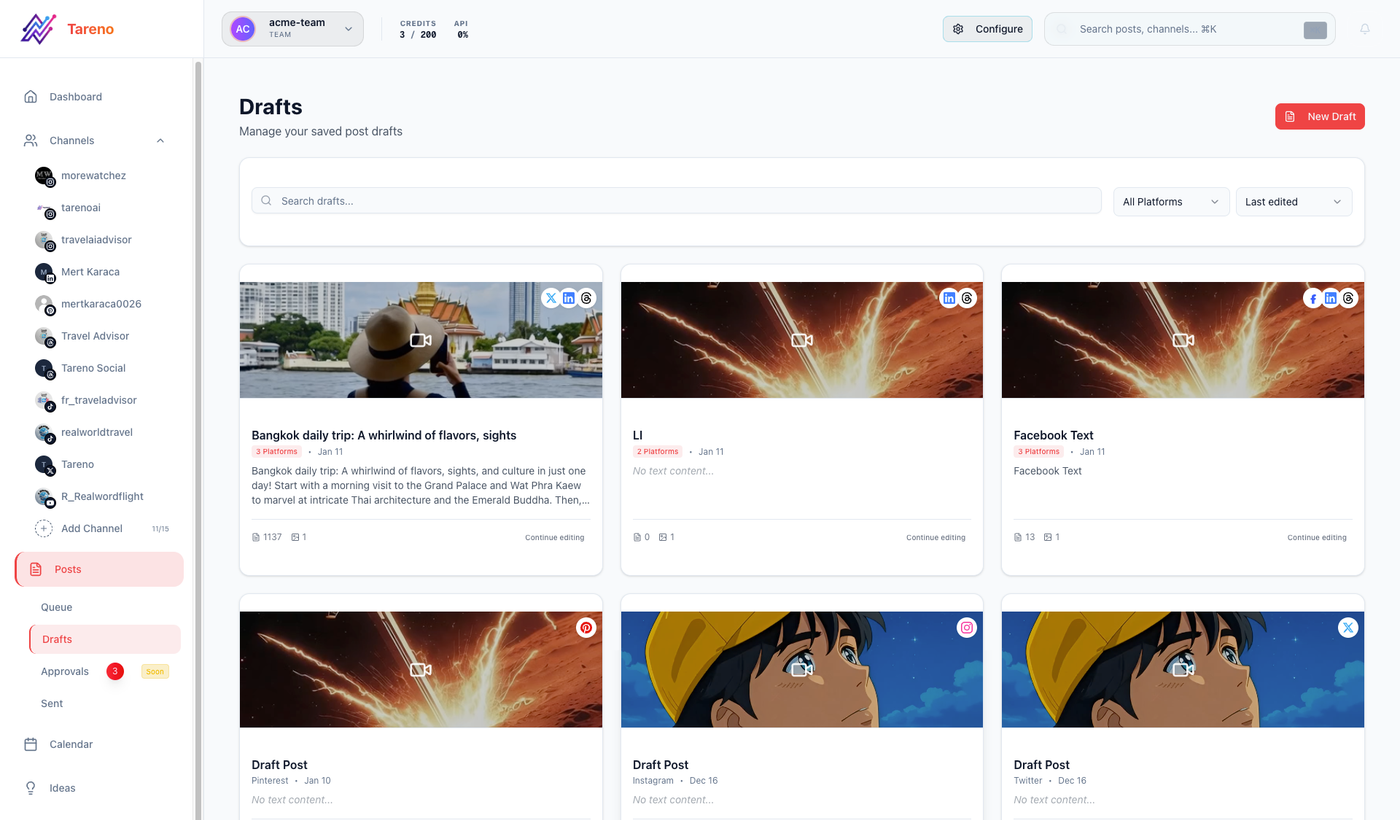Click the 3 Platforms badge on Bangkok draft
Viewport: 1400px width, 820px height.
click(x=277, y=452)
